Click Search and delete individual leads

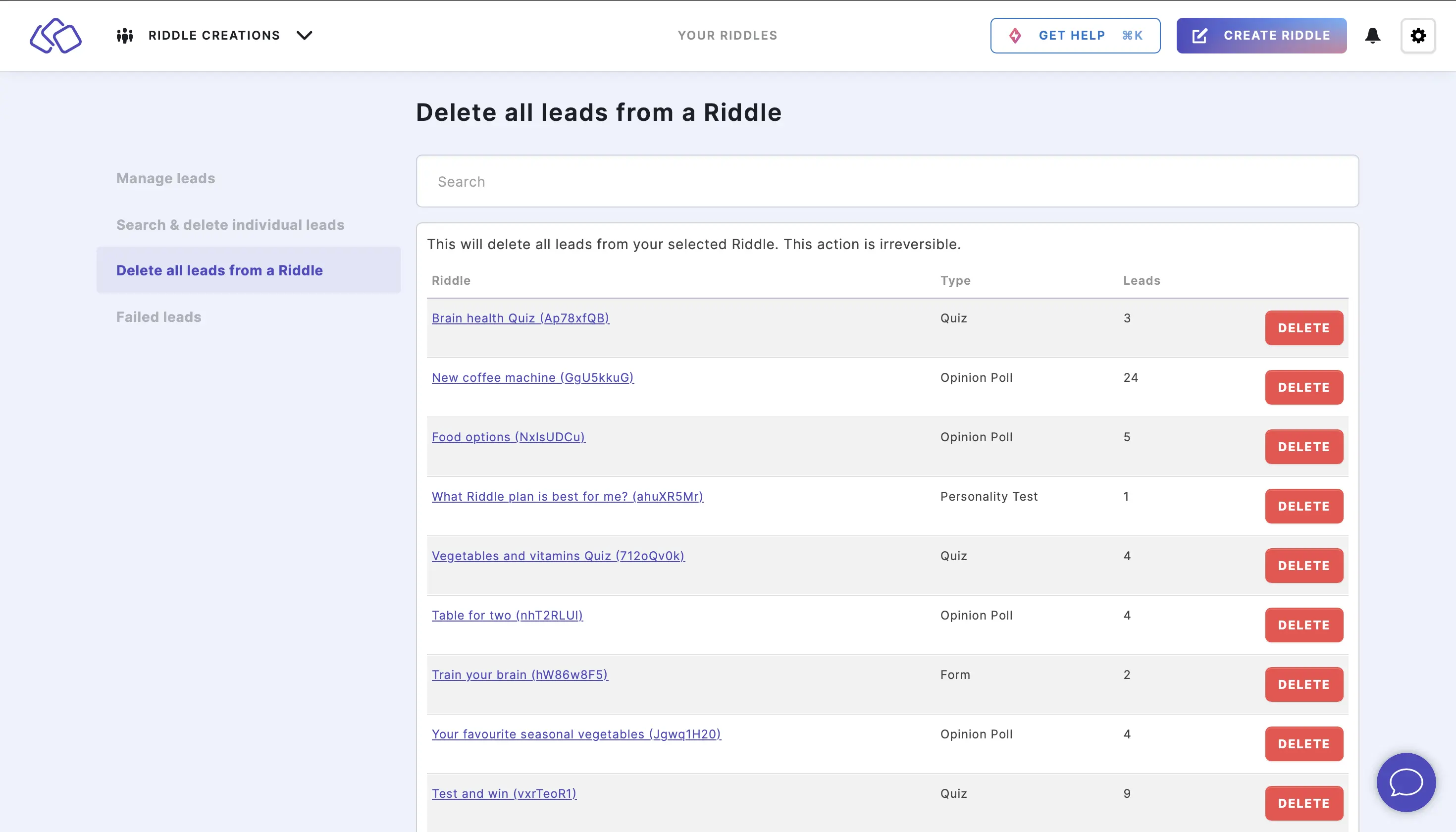pyautogui.click(x=230, y=224)
